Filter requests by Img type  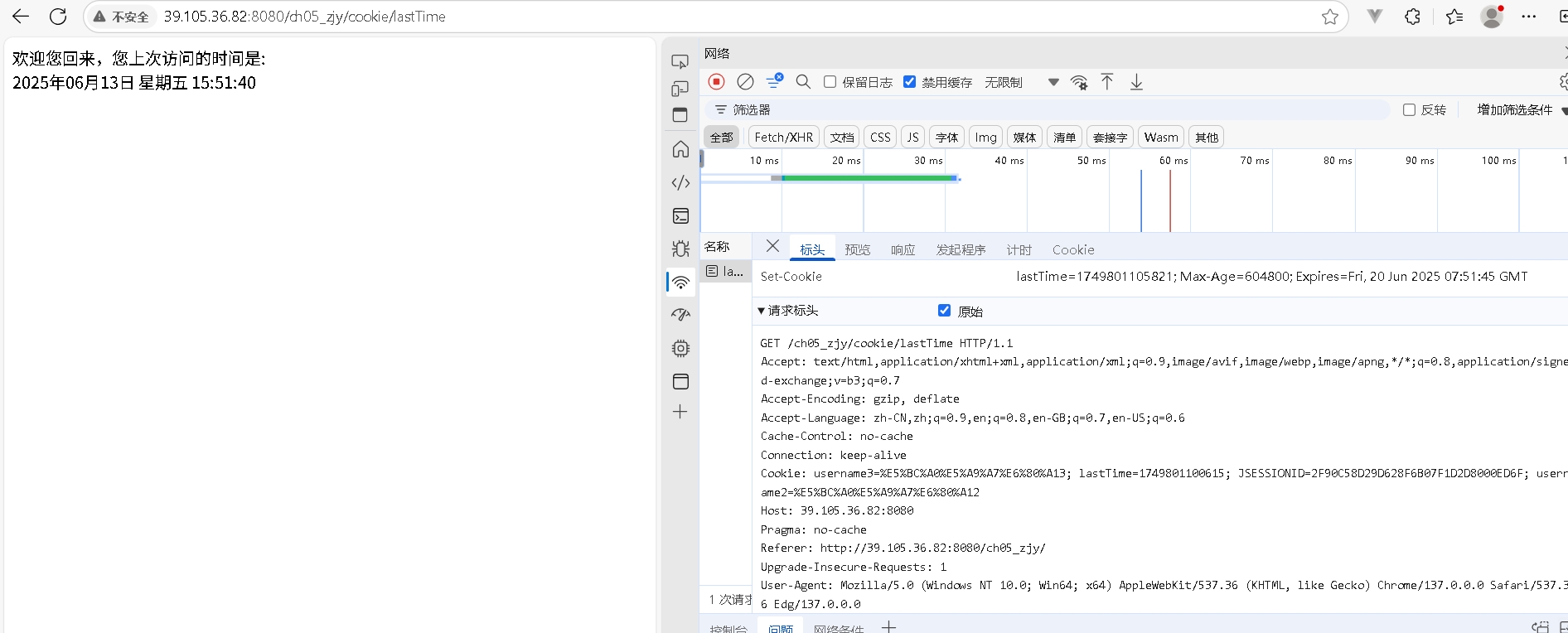pos(985,138)
